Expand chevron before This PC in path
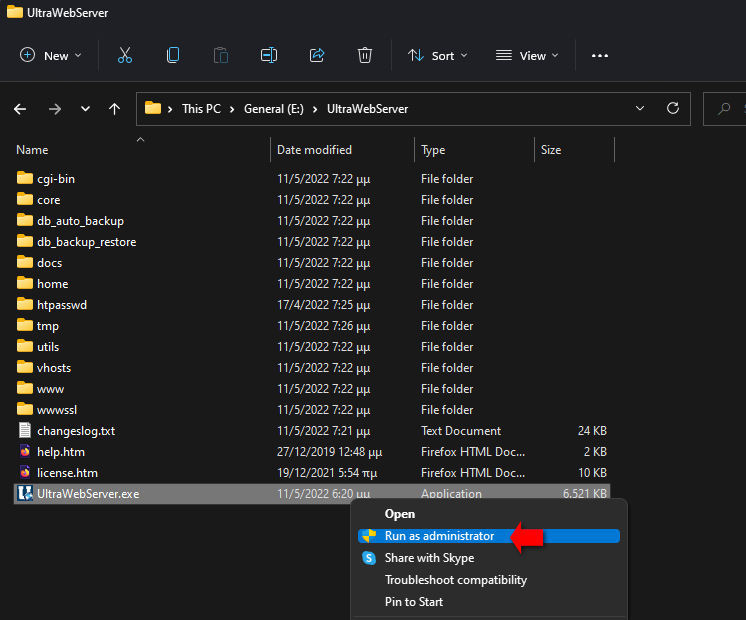Viewport: 746px width, 620px height. 170,109
